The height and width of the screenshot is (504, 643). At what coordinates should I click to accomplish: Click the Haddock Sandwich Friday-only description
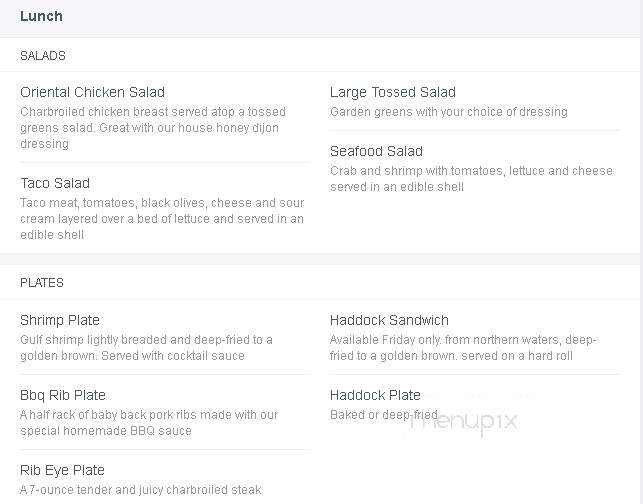click(x=463, y=348)
